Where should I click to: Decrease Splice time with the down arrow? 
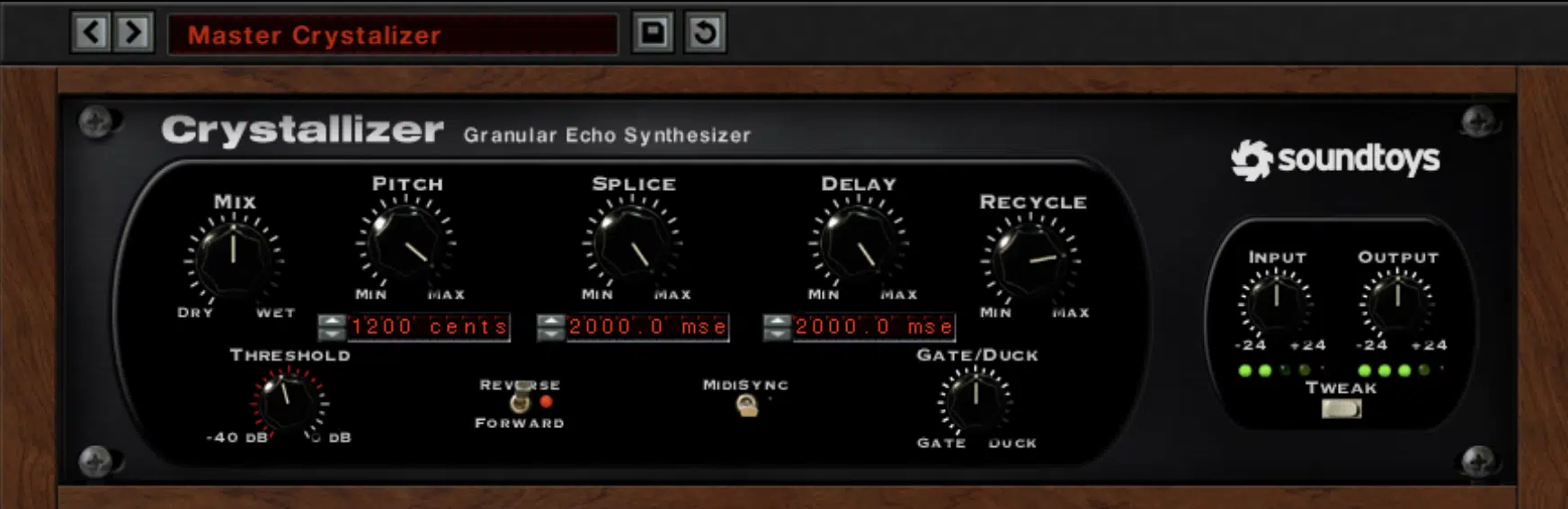550,334
